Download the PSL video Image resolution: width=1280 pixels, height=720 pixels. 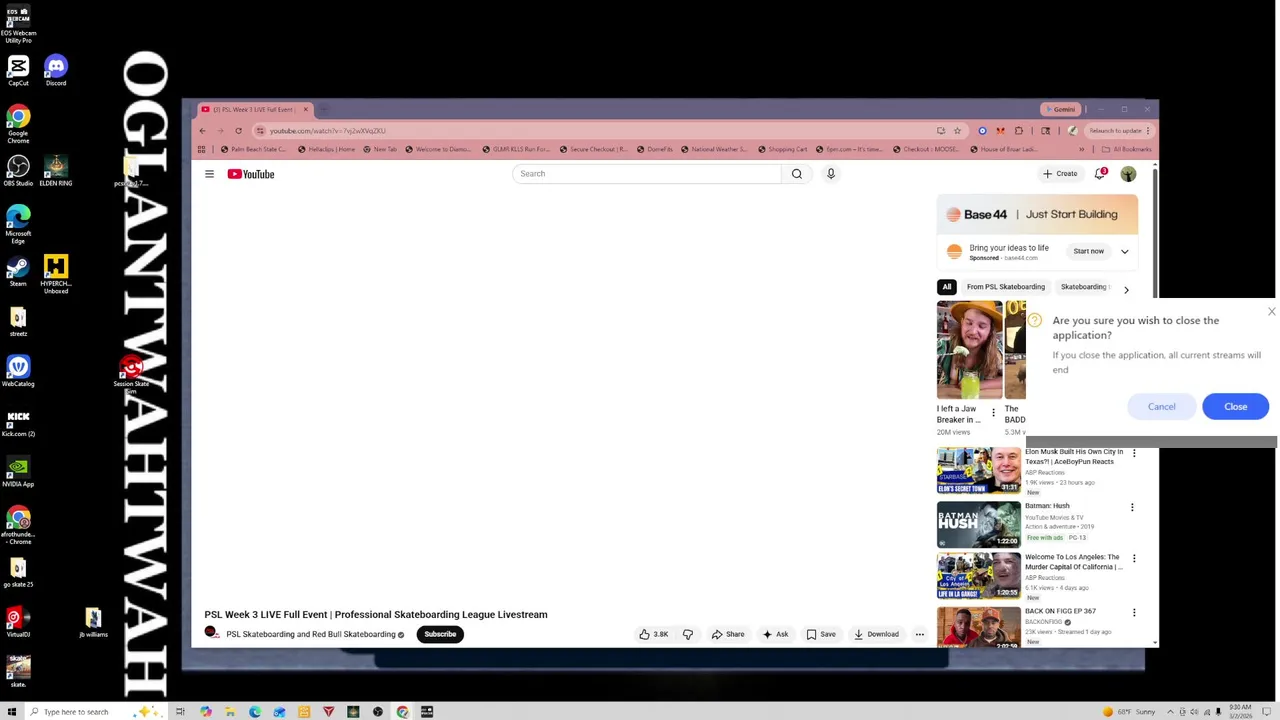(876, 634)
